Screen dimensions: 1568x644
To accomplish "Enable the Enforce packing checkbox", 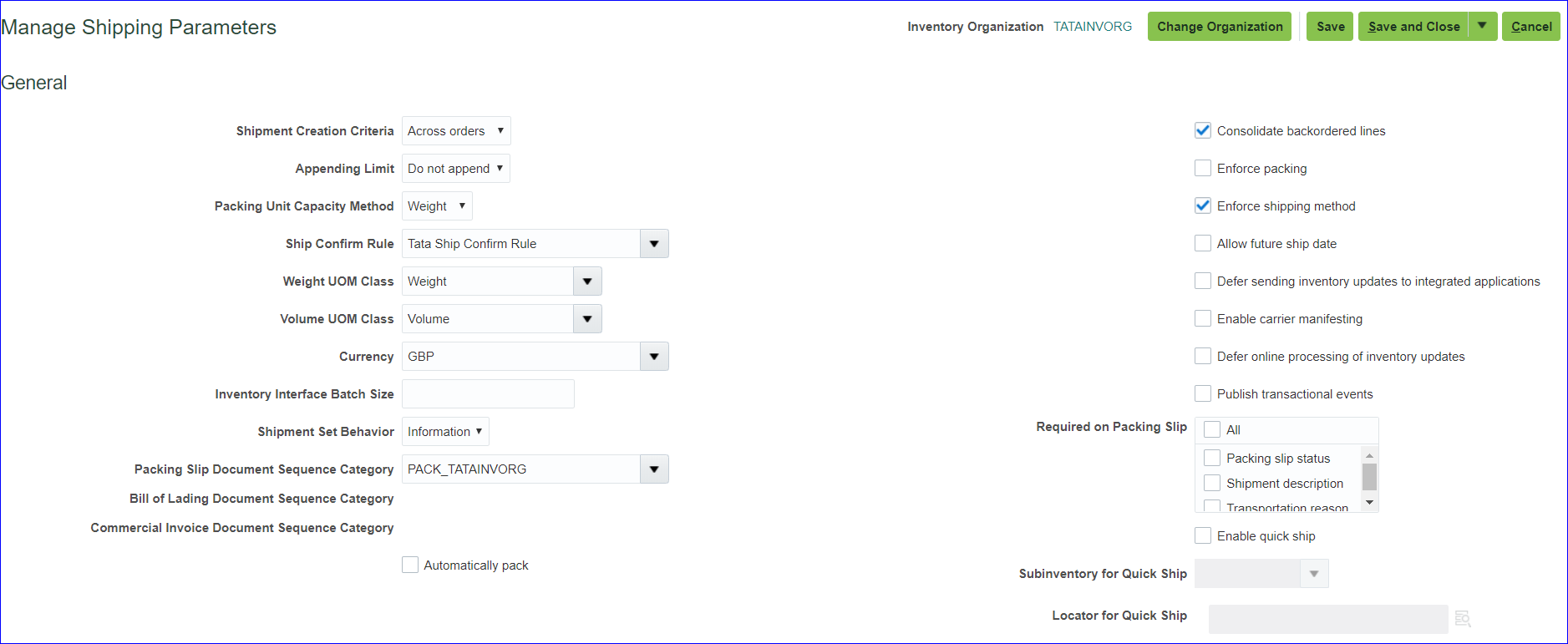I will coord(1203,169).
